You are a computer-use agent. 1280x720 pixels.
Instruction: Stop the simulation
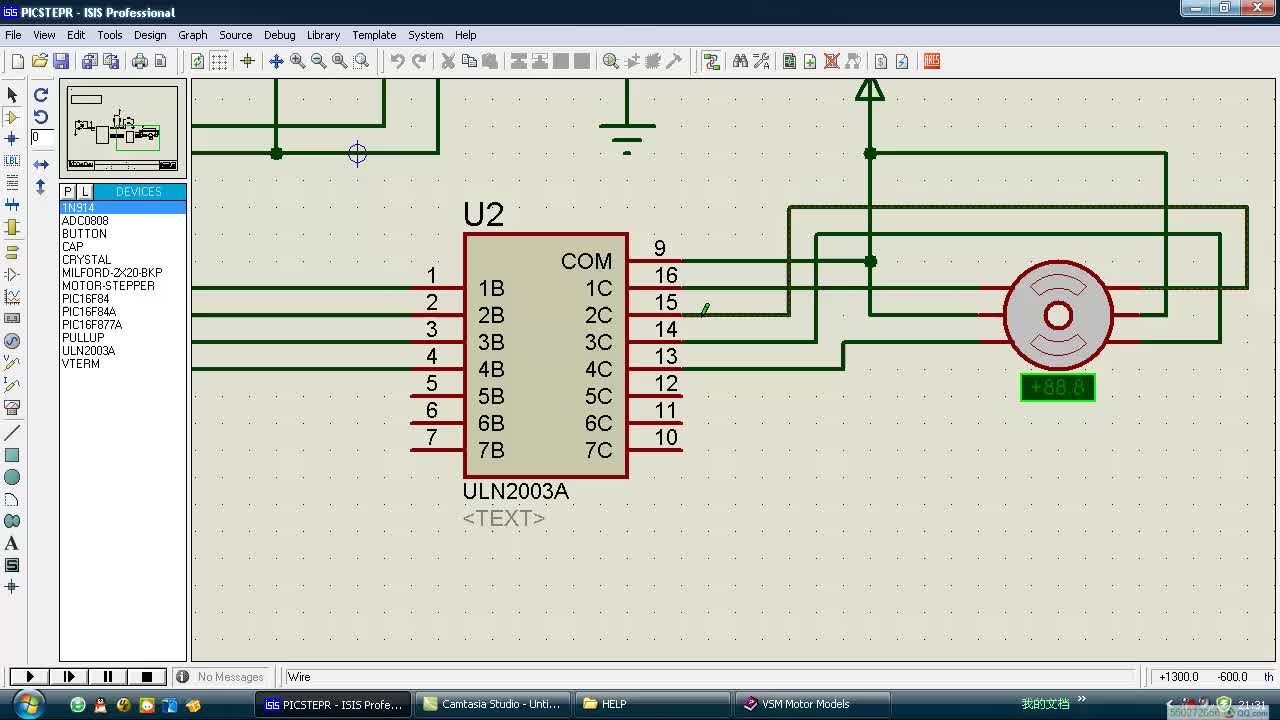pyautogui.click(x=147, y=677)
